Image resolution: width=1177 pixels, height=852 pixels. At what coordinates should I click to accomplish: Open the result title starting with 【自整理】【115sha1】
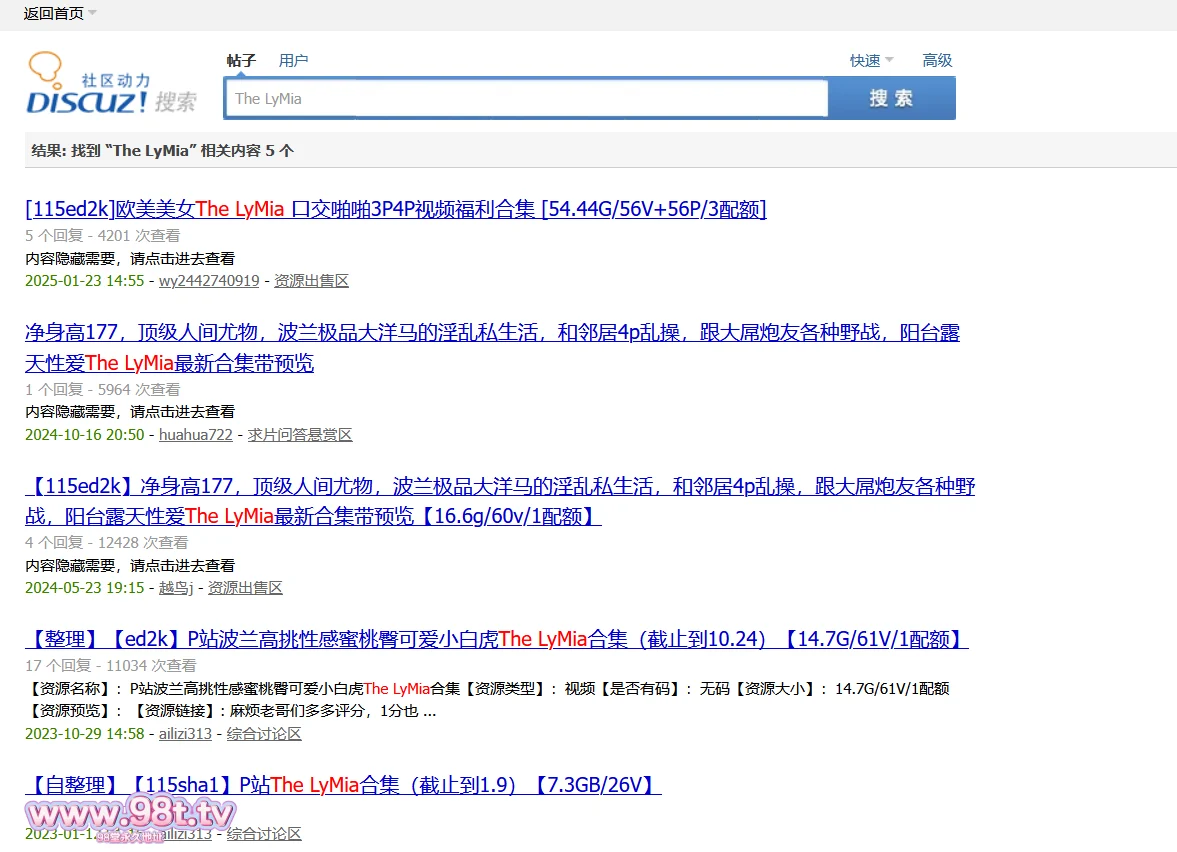point(343,785)
